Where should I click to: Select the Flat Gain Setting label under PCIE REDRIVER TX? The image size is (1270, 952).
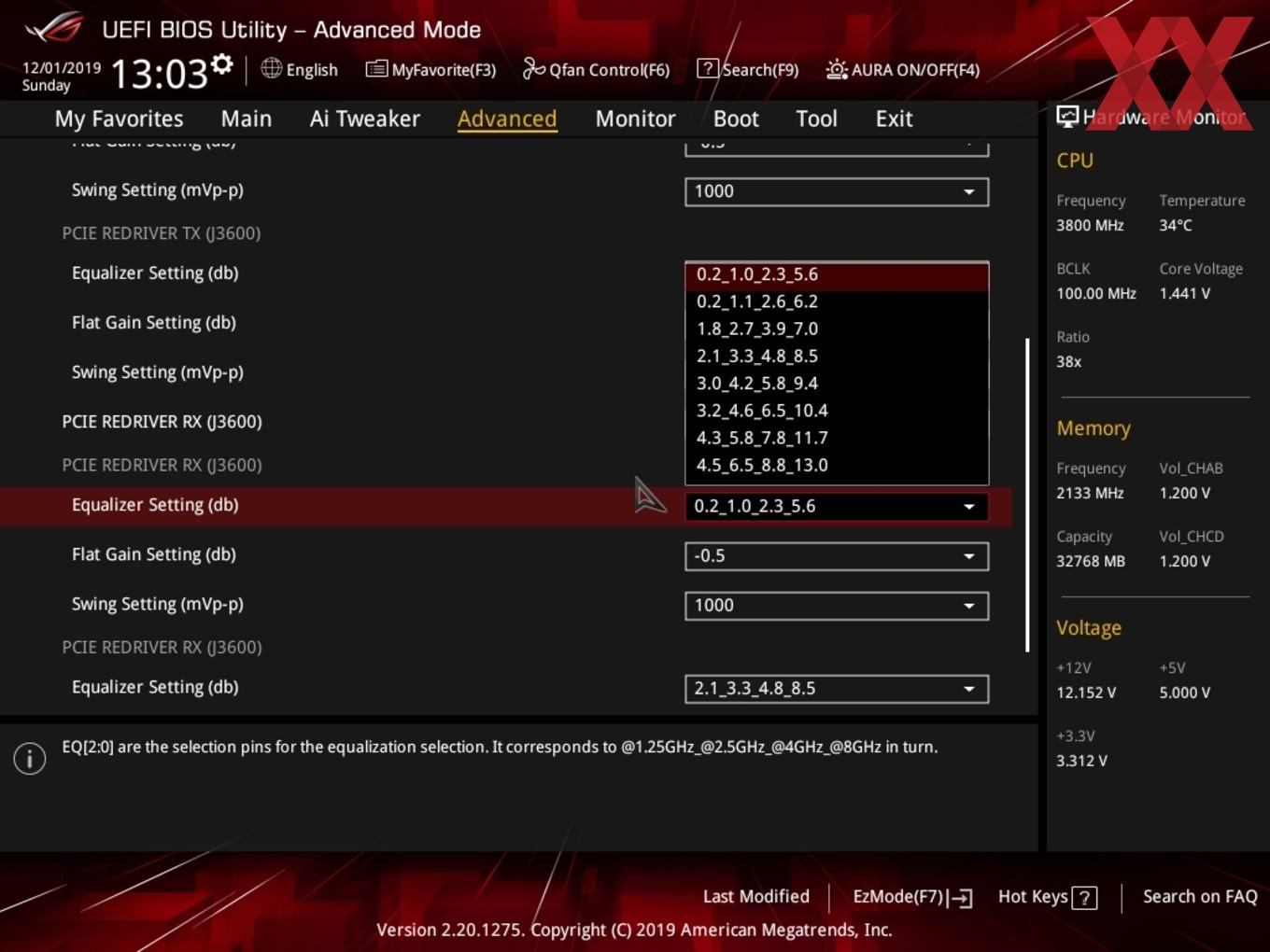click(154, 323)
